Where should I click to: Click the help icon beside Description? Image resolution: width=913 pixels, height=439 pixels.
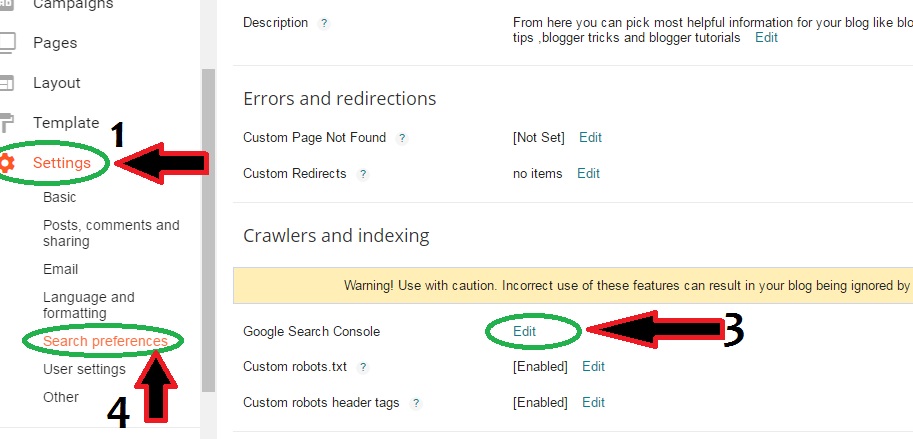point(324,23)
